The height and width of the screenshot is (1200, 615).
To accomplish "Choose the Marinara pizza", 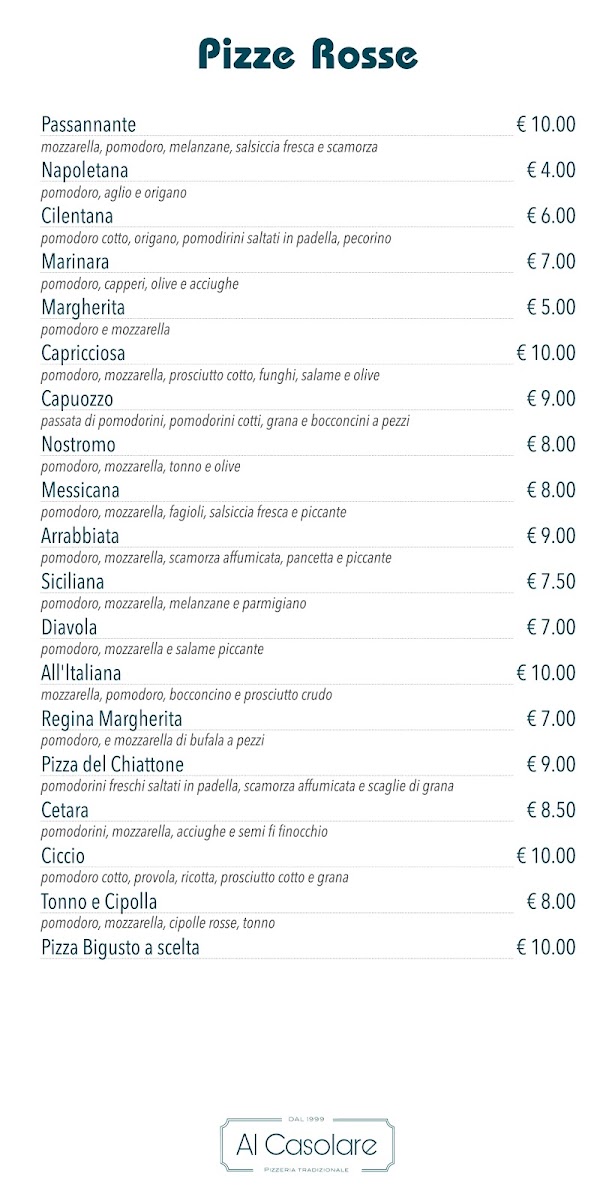I will click(75, 262).
